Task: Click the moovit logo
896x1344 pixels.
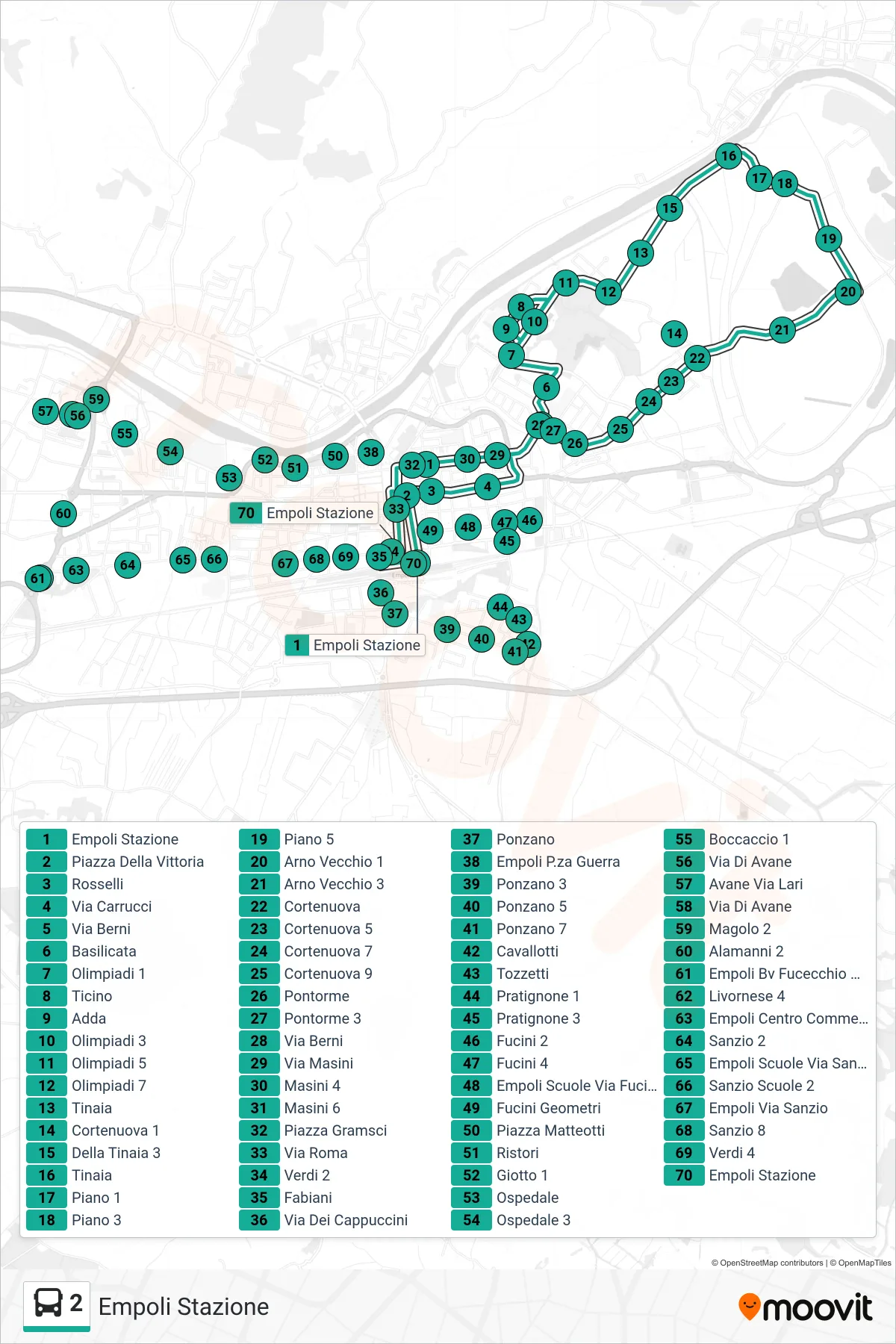Action: [x=805, y=1307]
